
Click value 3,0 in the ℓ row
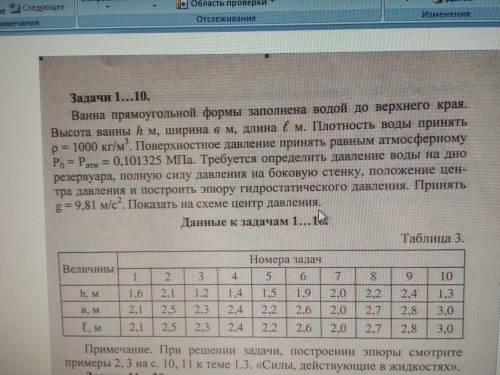click(445, 329)
